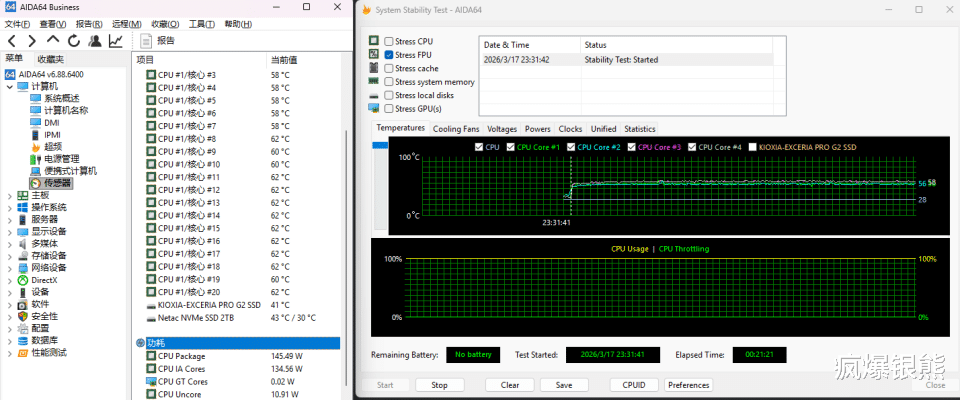Screen dimensions: 960x400
Task: Click the Stress FPU icon
Action: (x=373, y=55)
